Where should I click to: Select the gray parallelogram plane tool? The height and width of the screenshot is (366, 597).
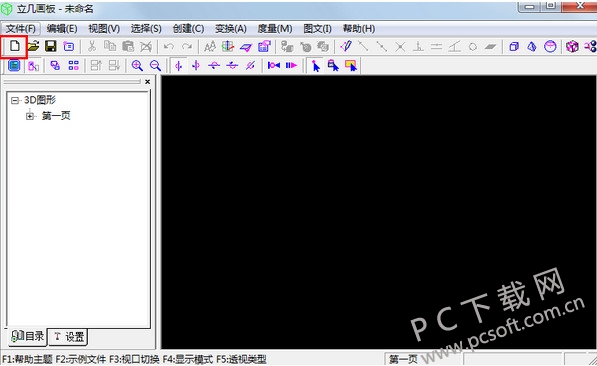pos(490,46)
